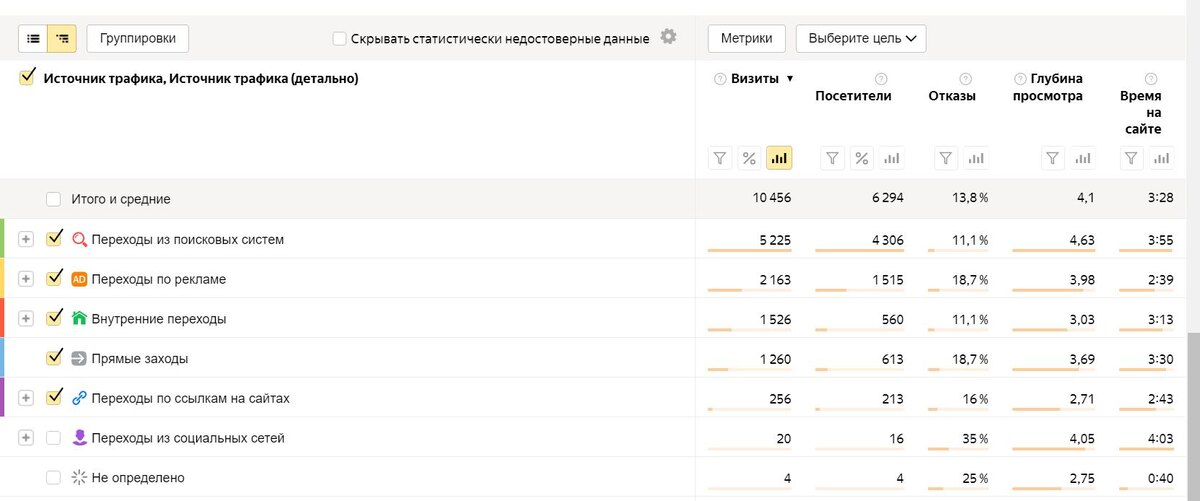Image resolution: width=1200 pixels, height=501 pixels.
Task: Uncheck Переходы по рекламе row checkbox
Action: (x=54, y=279)
